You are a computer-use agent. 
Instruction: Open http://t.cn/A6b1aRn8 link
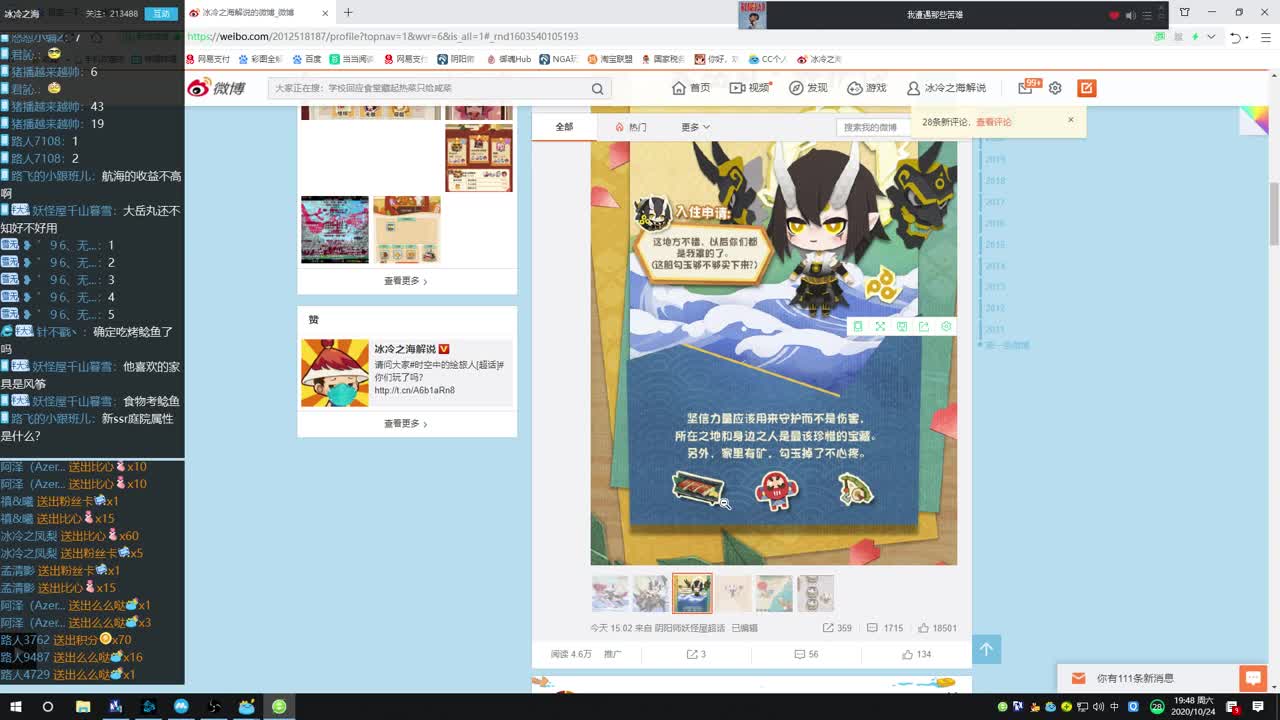[415, 390]
